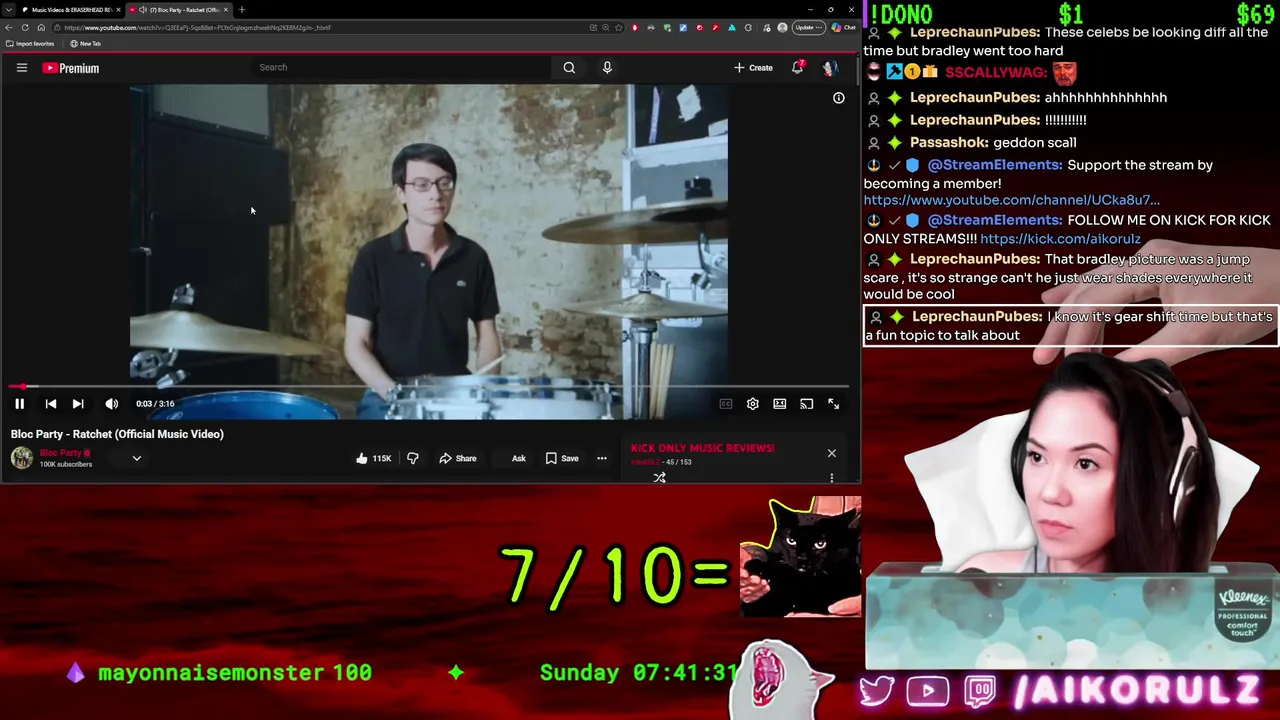Image resolution: width=1280 pixels, height=720 pixels.
Task: Bookmark this page with the star icon
Action: (619, 28)
